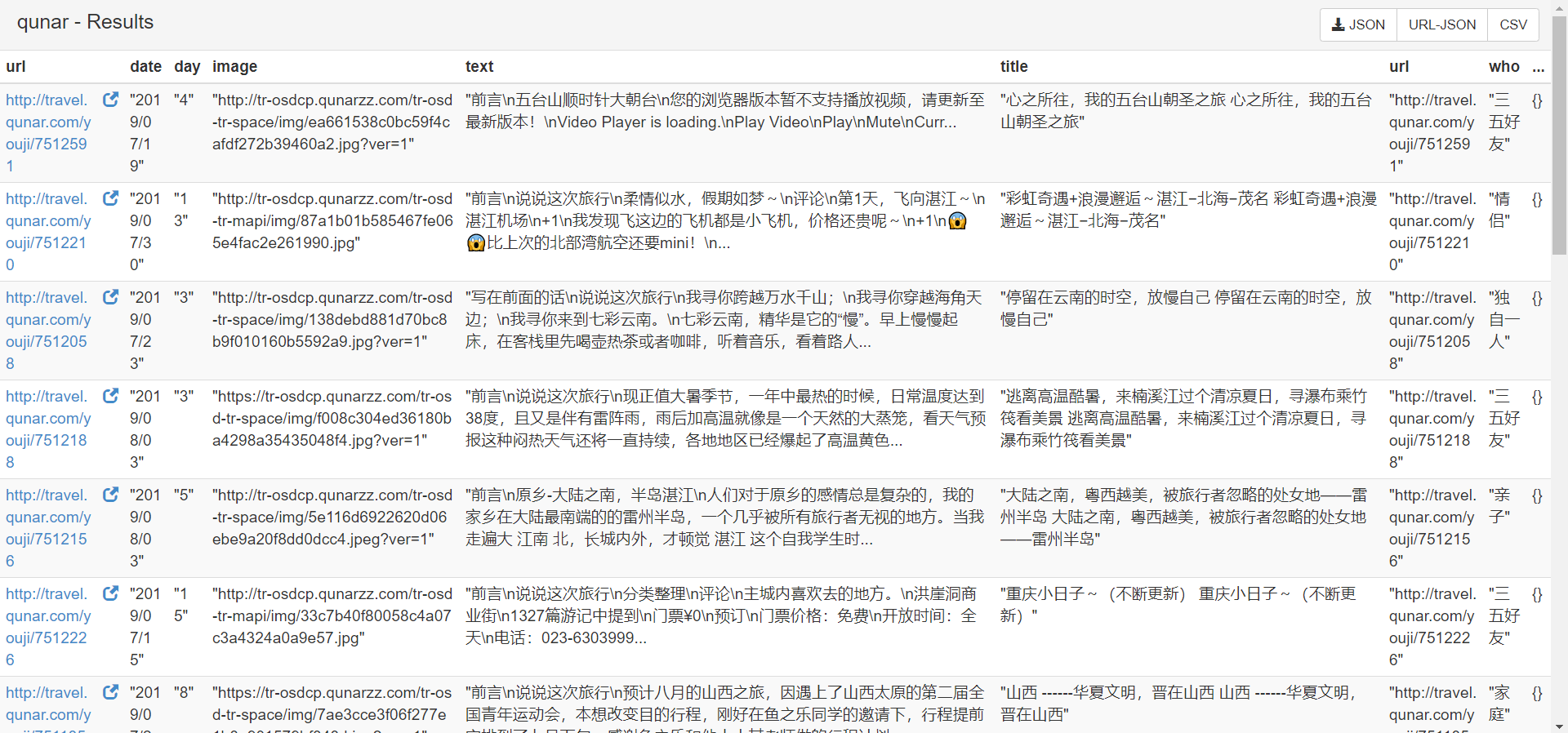Open link travel.qunar.com/youji/7512591
Screen dimensions: 1568x733
[48, 133]
